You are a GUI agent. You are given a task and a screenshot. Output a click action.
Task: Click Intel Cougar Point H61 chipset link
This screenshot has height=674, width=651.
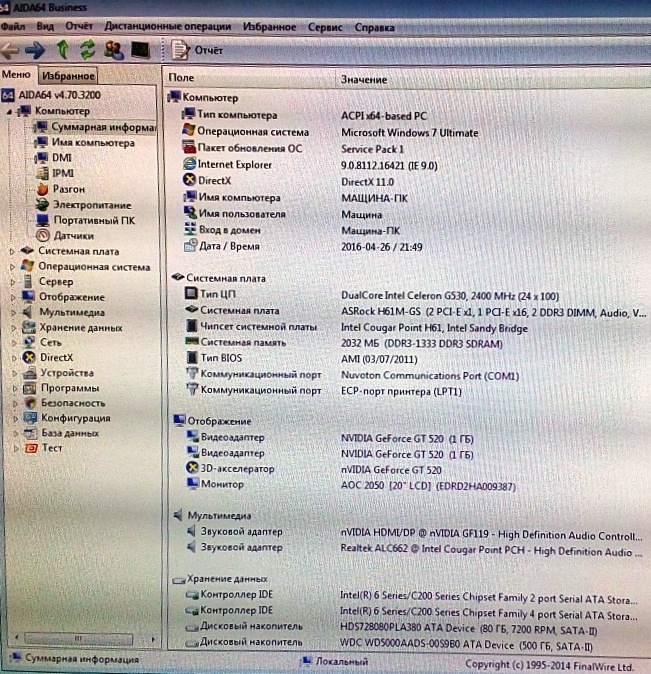[434, 328]
